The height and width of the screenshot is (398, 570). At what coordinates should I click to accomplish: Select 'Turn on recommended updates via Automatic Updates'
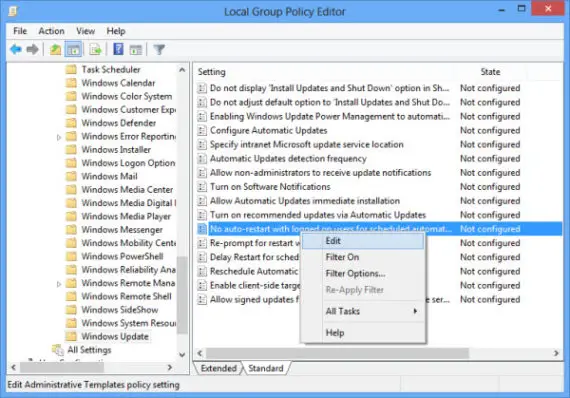coord(318,215)
